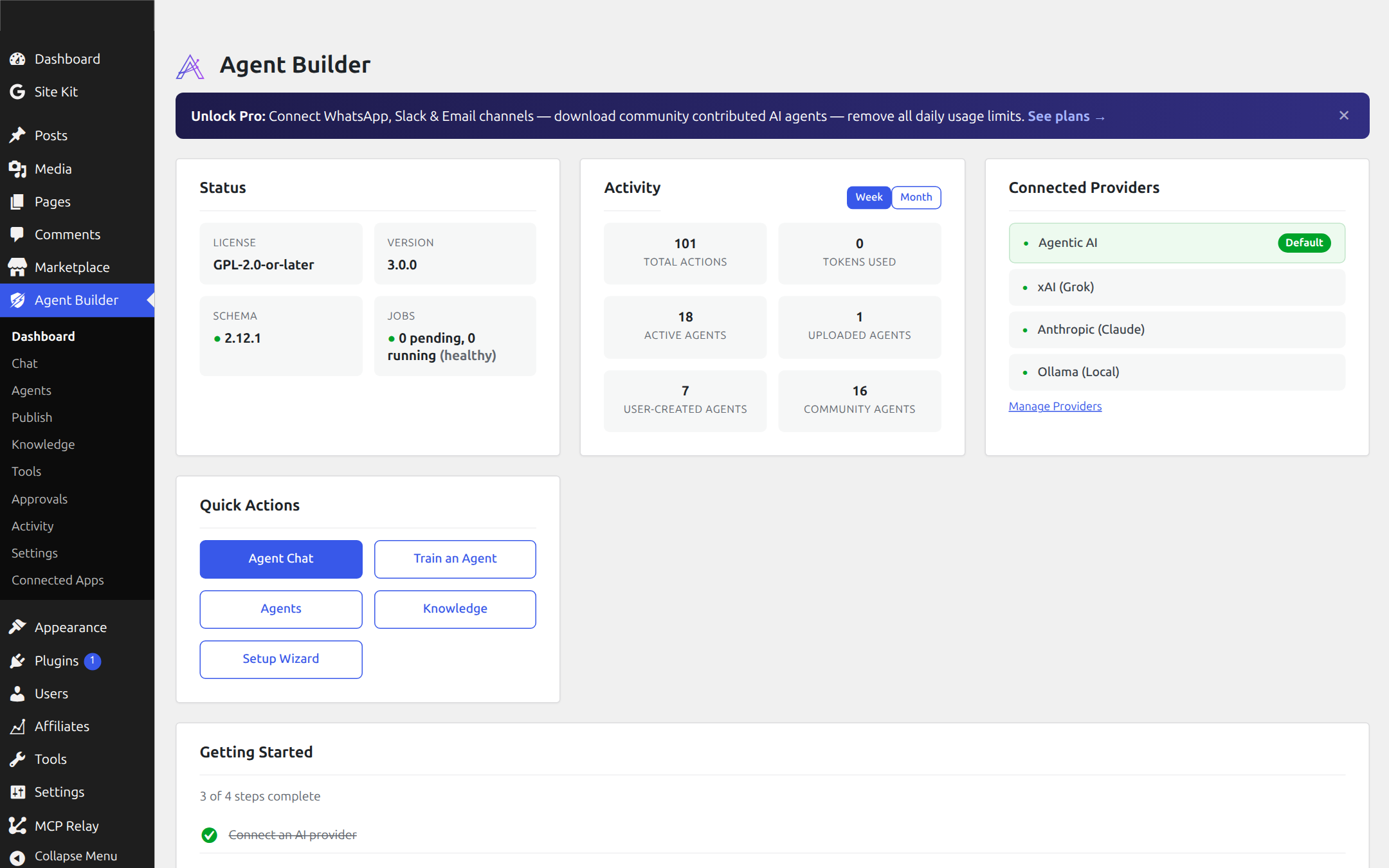Image resolution: width=1389 pixels, height=868 pixels.
Task: Click the MCP Relay icon
Action: coord(17,826)
